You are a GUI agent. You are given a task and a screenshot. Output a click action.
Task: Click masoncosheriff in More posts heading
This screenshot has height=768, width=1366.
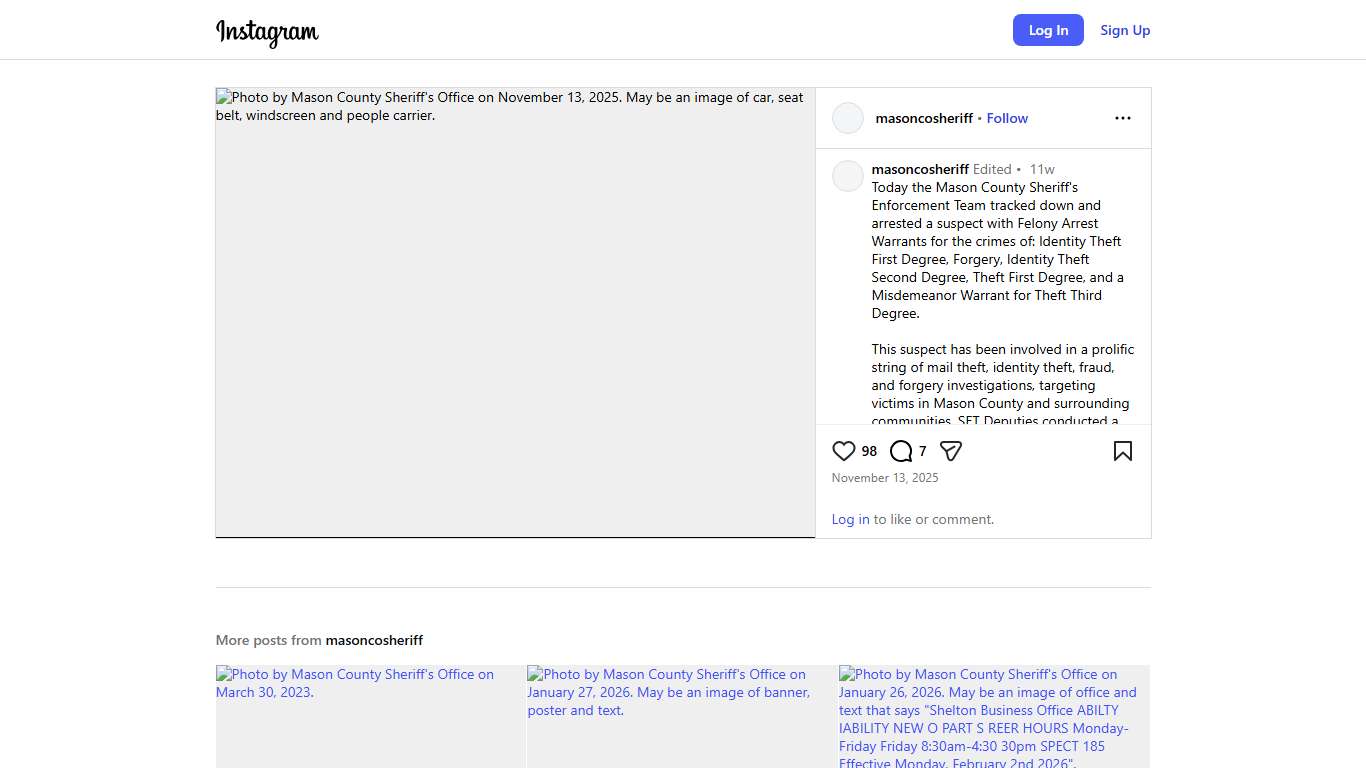click(x=374, y=640)
